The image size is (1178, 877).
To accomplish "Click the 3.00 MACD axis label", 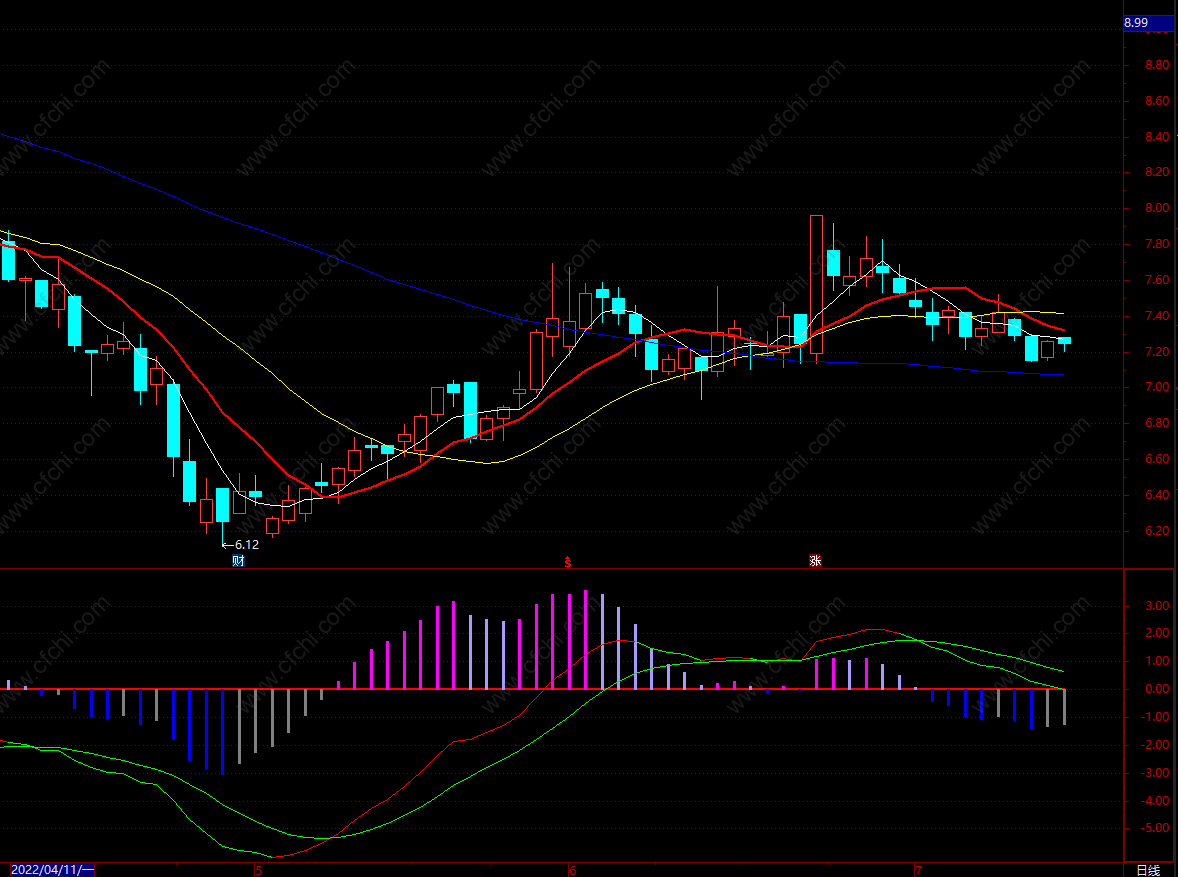I will (1157, 606).
